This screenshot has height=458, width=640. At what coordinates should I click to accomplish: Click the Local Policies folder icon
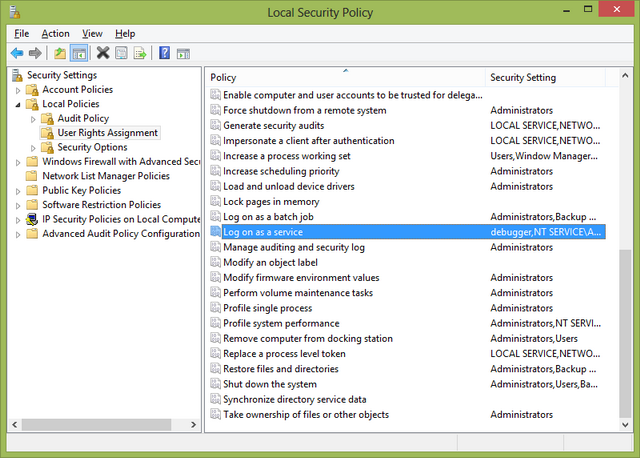pyautogui.click(x=32, y=104)
